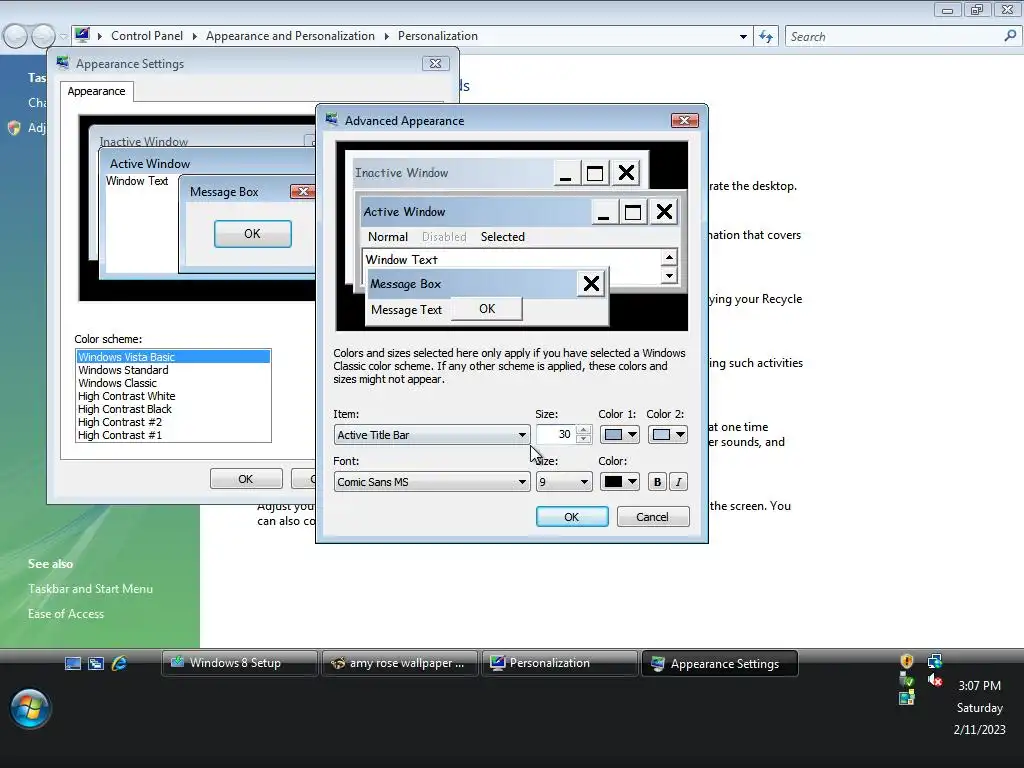Image resolution: width=1024 pixels, height=768 pixels.
Task: Click the Forward navigation button
Action: pyautogui.click(x=43, y=36)
